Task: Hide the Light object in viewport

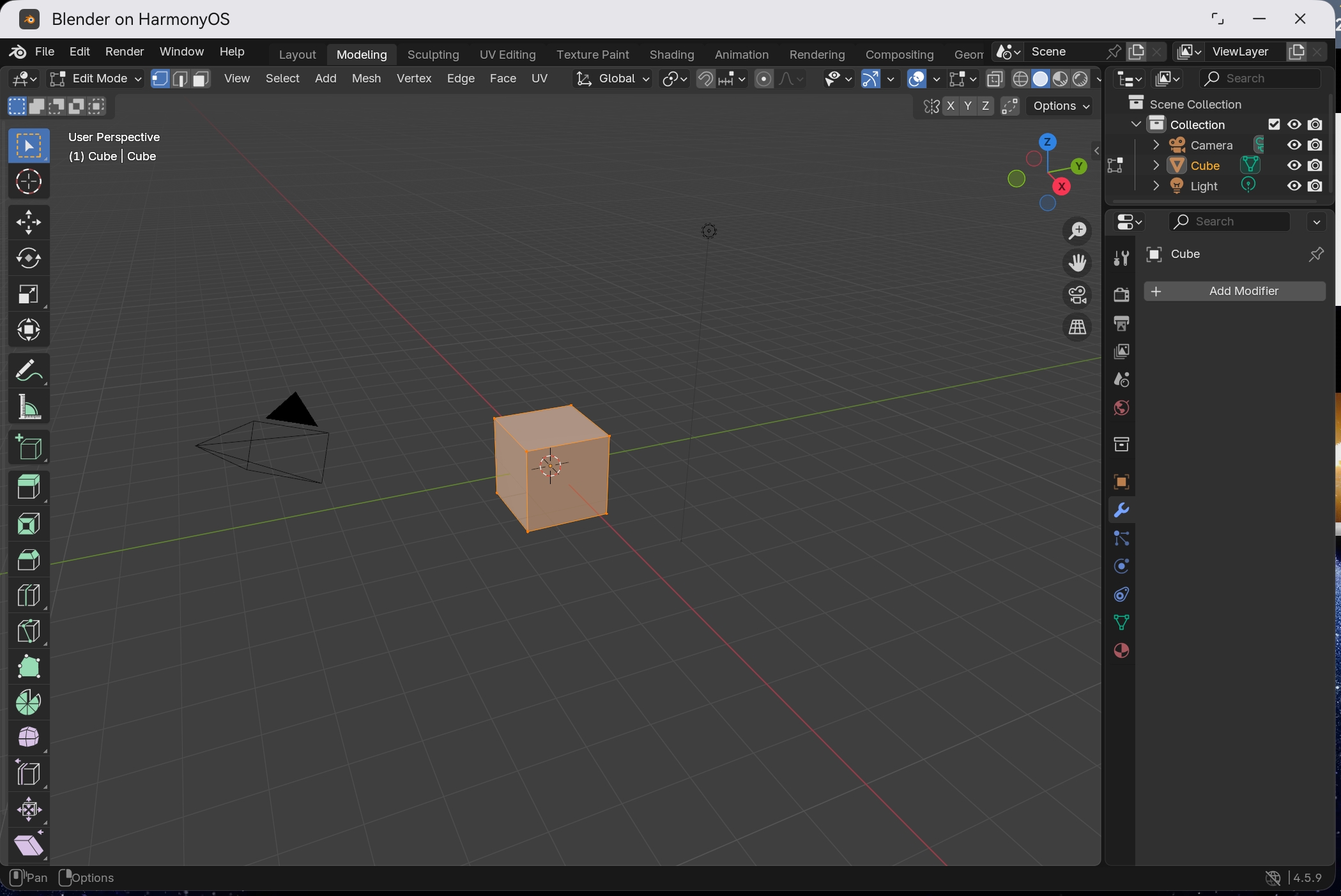Action: coord(1294,186)
